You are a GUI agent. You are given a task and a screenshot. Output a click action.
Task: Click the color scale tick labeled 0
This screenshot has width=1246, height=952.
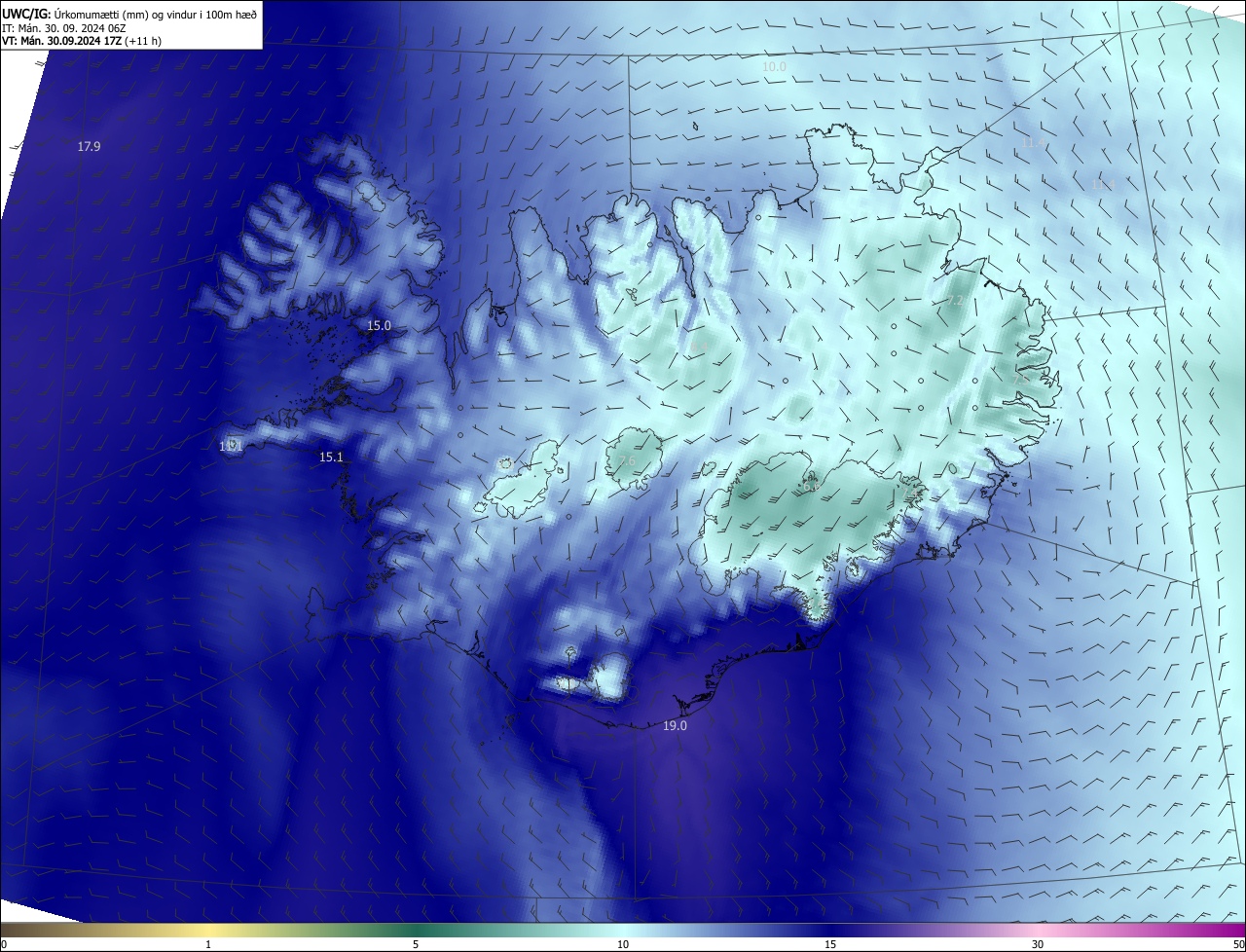[4, 944]
